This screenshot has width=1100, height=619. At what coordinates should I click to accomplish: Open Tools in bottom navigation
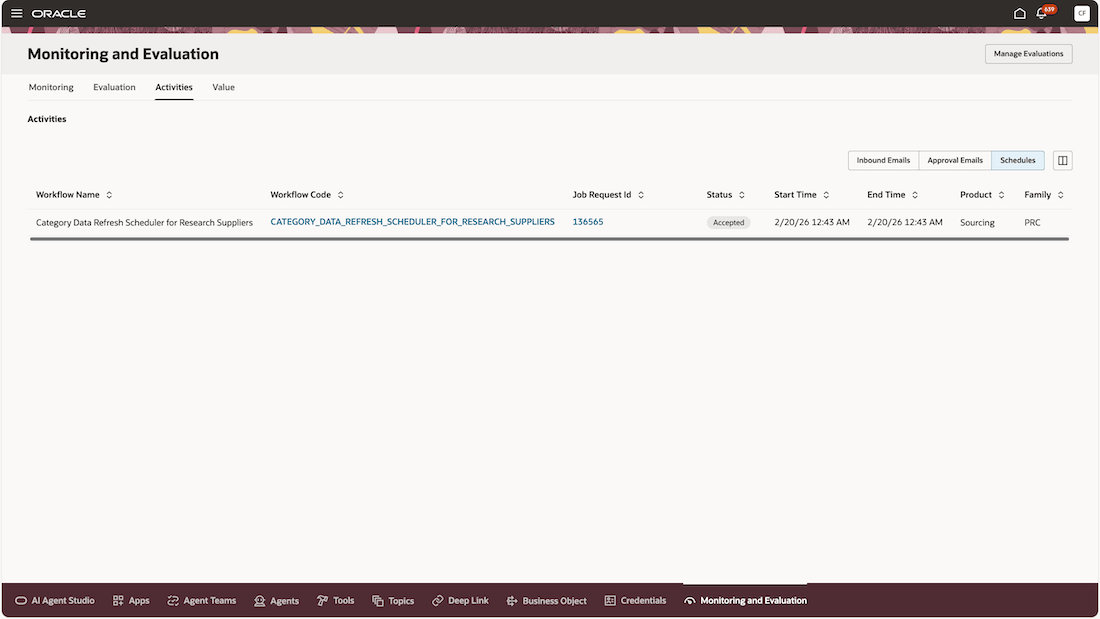pos(335,601)
